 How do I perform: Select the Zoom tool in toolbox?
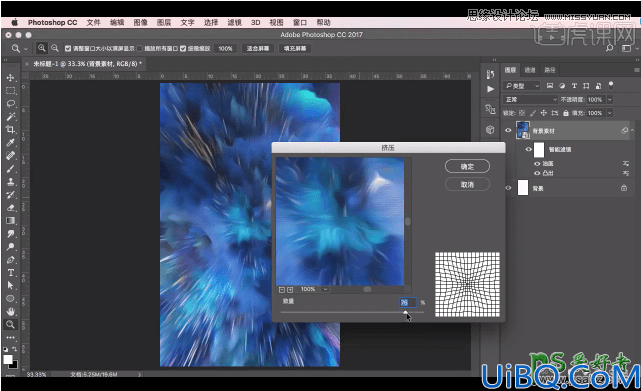pyautogui.click(x=11, y=325)
